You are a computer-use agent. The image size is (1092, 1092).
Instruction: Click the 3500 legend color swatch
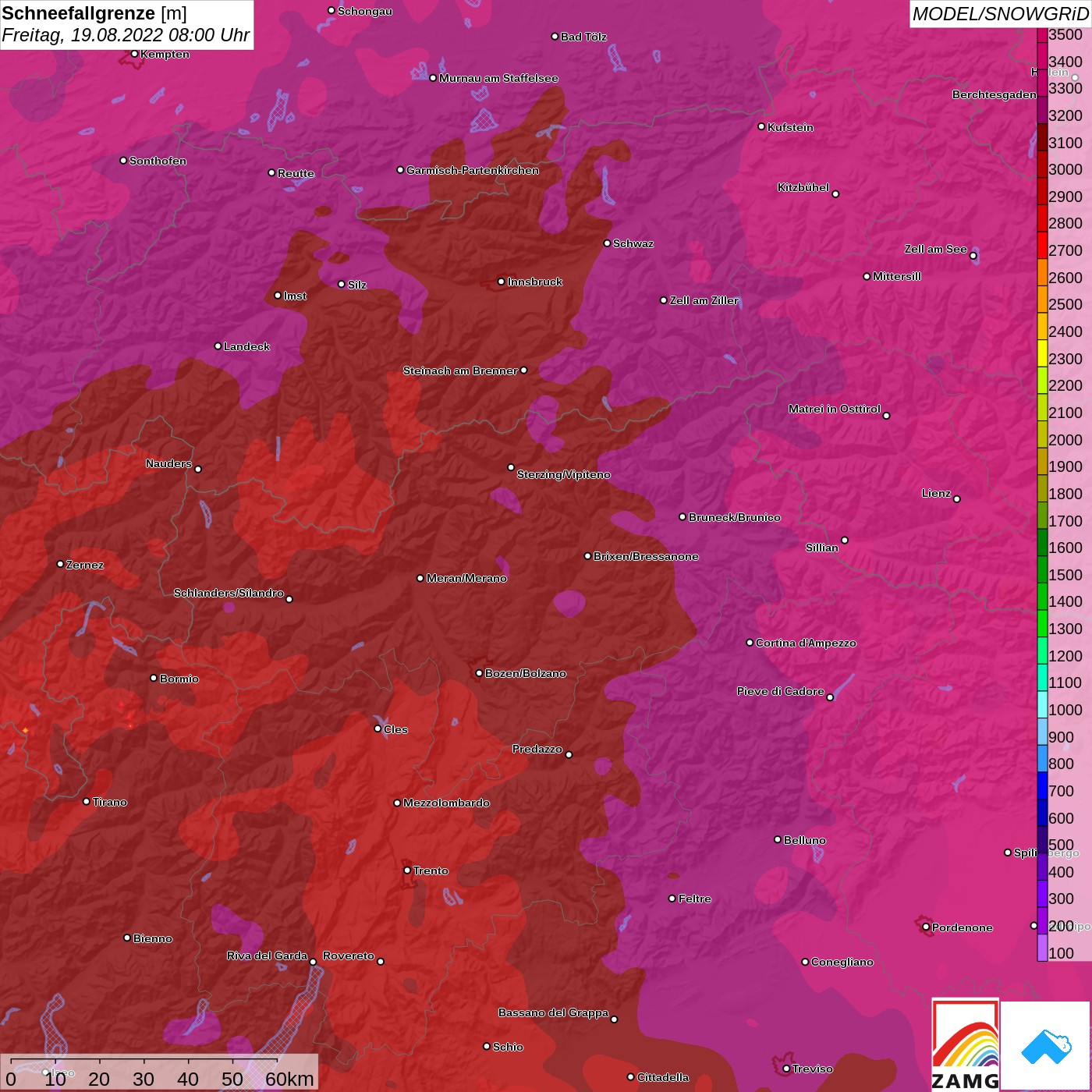tap(1042, 34)
